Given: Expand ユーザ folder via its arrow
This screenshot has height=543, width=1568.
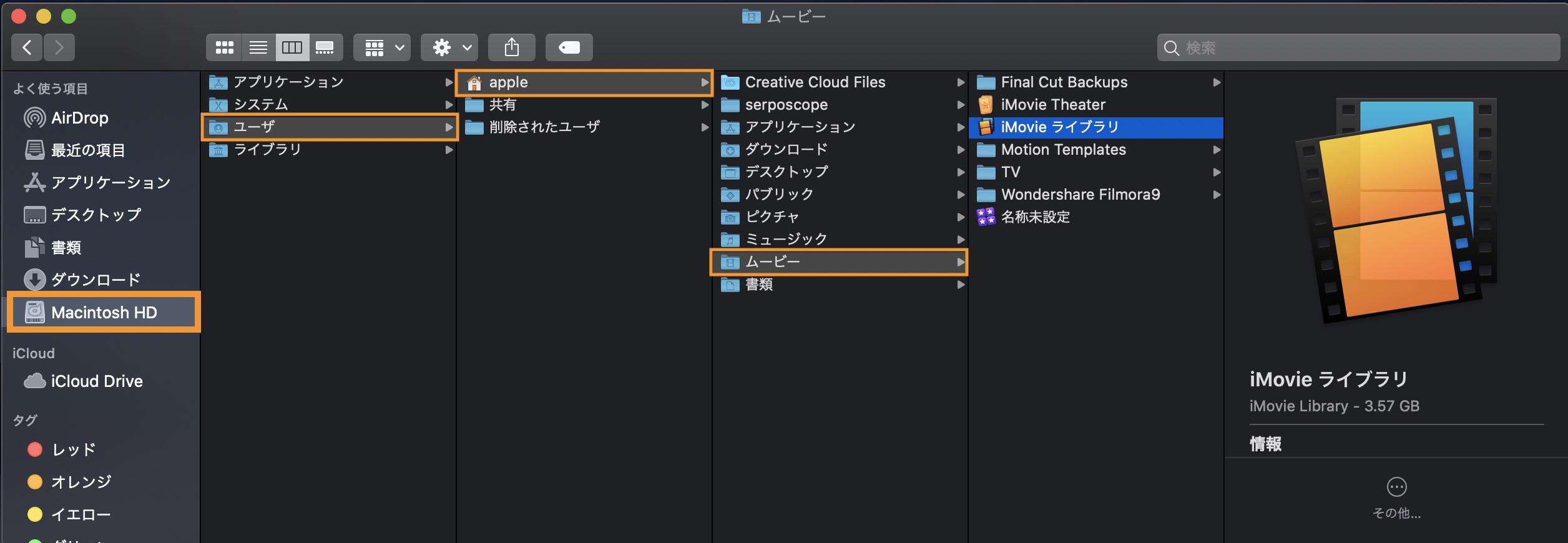Looking at the screenshot, I should pyautogui.click(x=449, y=127).
